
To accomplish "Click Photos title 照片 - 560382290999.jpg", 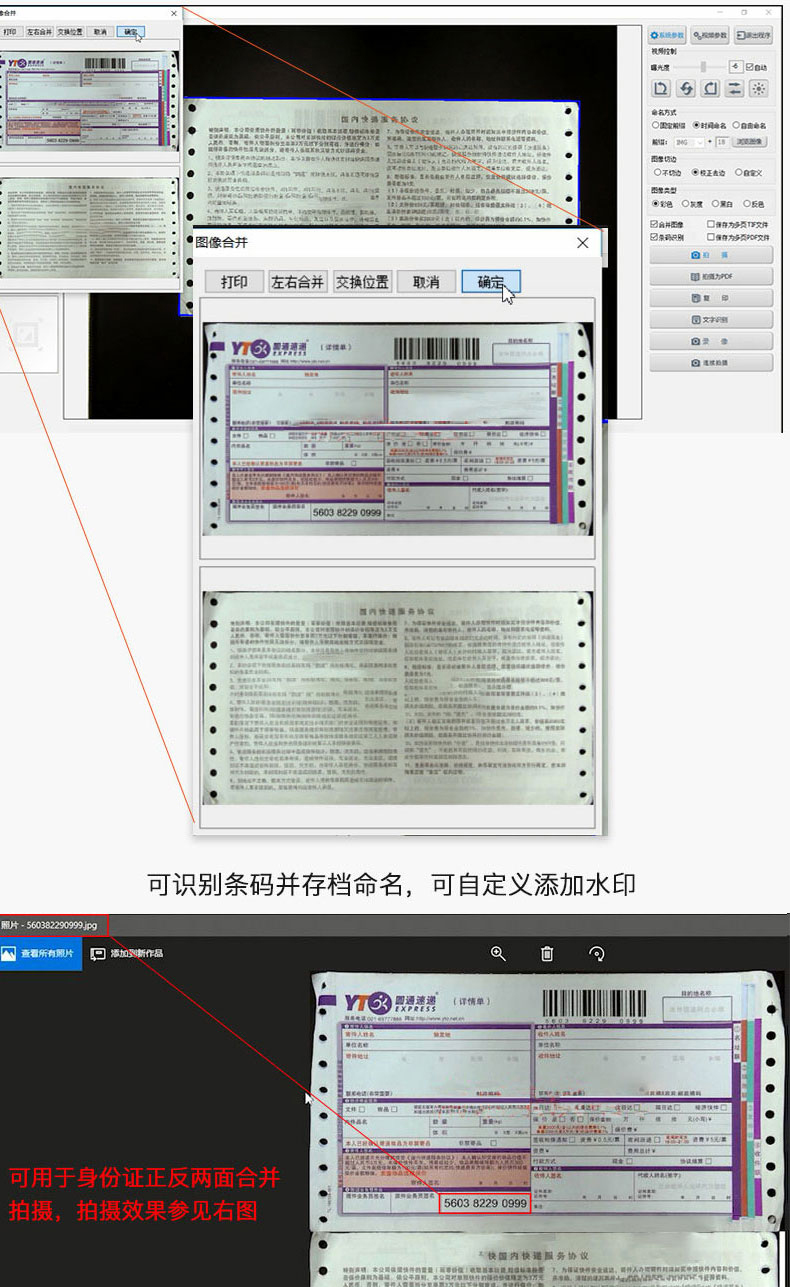I will (48, 926).
